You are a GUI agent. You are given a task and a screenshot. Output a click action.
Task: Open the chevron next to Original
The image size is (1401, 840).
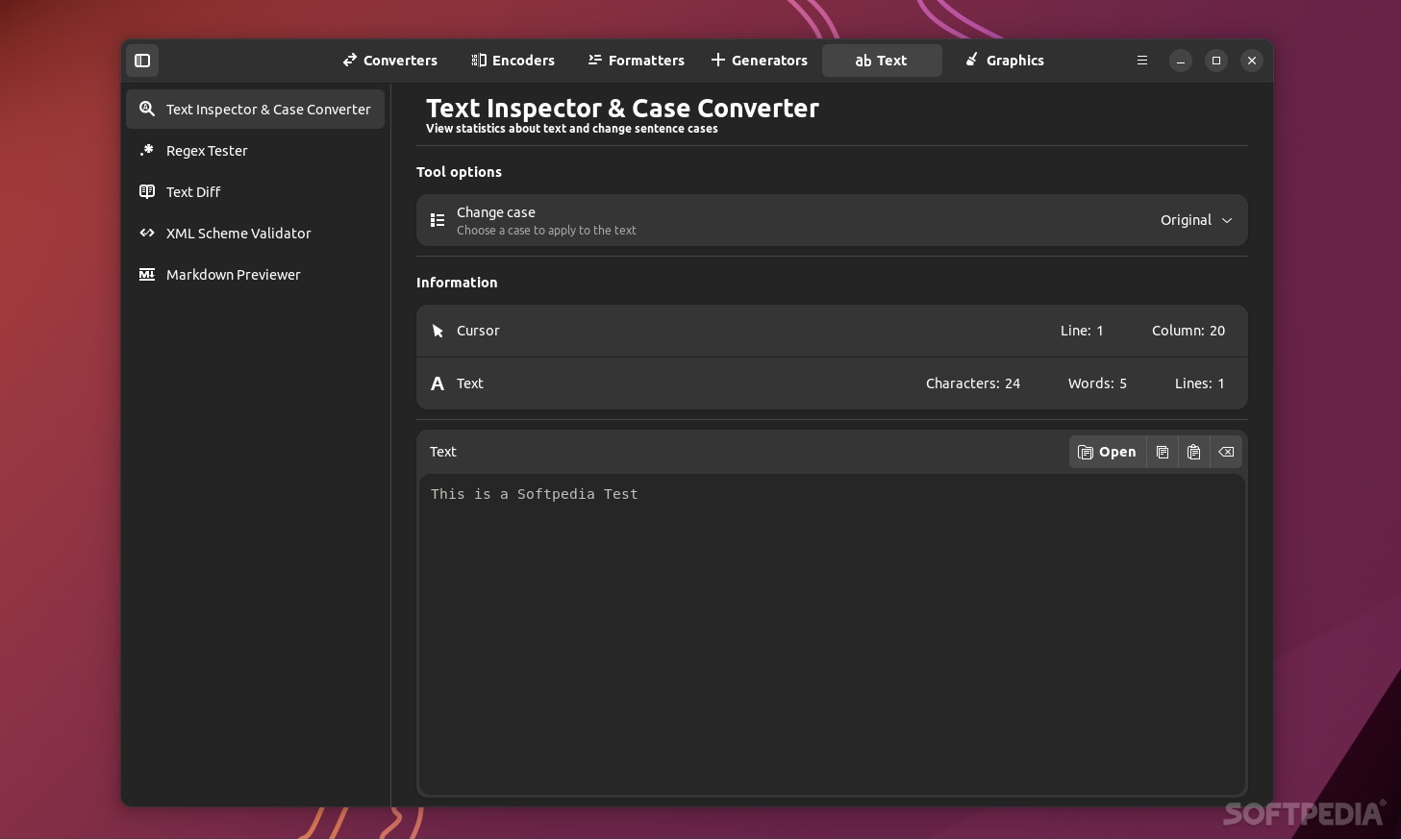(x=1227, y=220)
